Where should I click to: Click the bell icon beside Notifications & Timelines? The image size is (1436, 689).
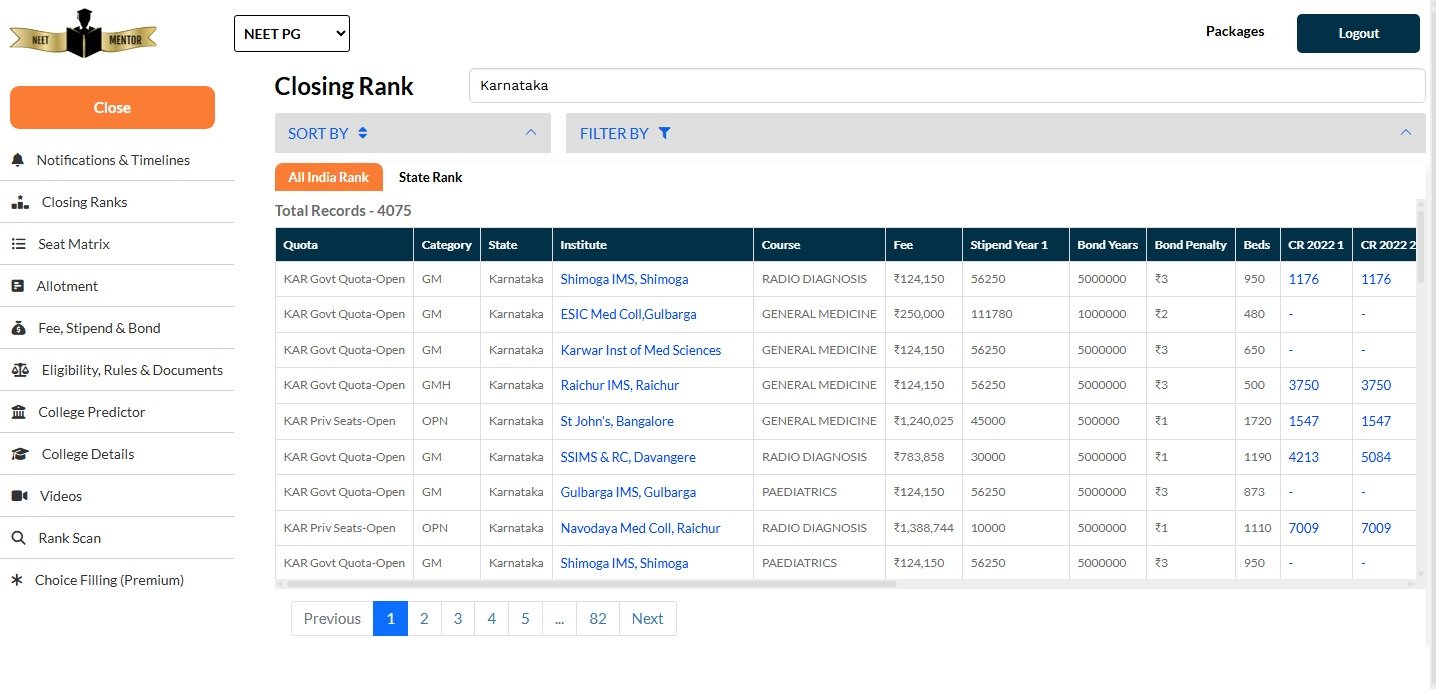click(x=18, y=160)
